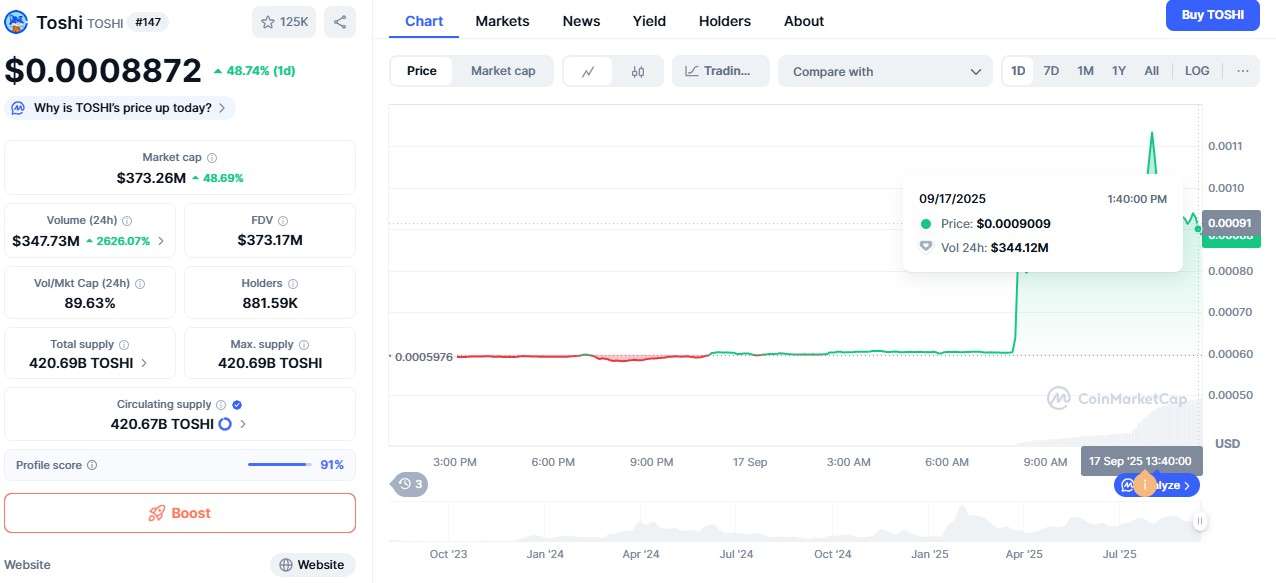Select the All time range
The width and height of the screenshot is (1276, 583).
pos(1152,71)
